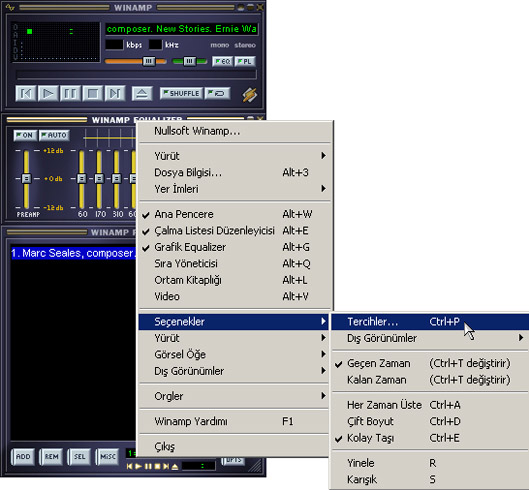The image size is (529, 490).
Task: Open Winamp Yardımı help item
Action: pyautogui.click(x=234, y=421)
